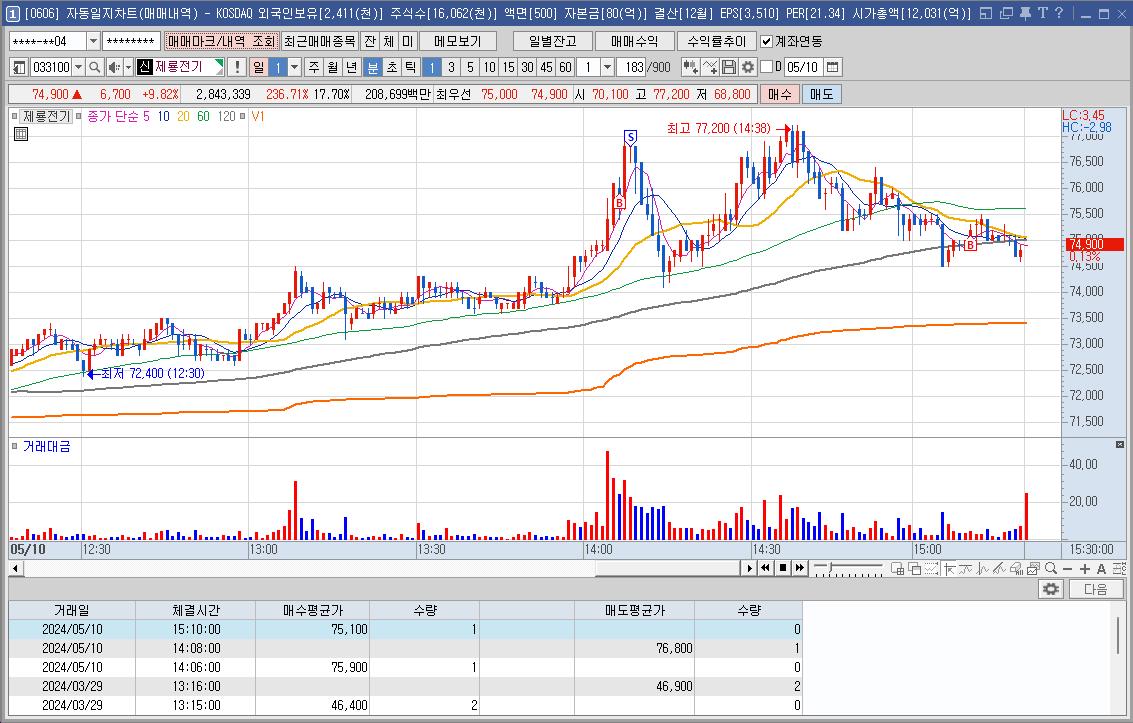Image resolution: width=1133 pixels, height=723 pixels.
Task: Click the play chart replay button
Action: pyautogui.click(x=749, y=568)
